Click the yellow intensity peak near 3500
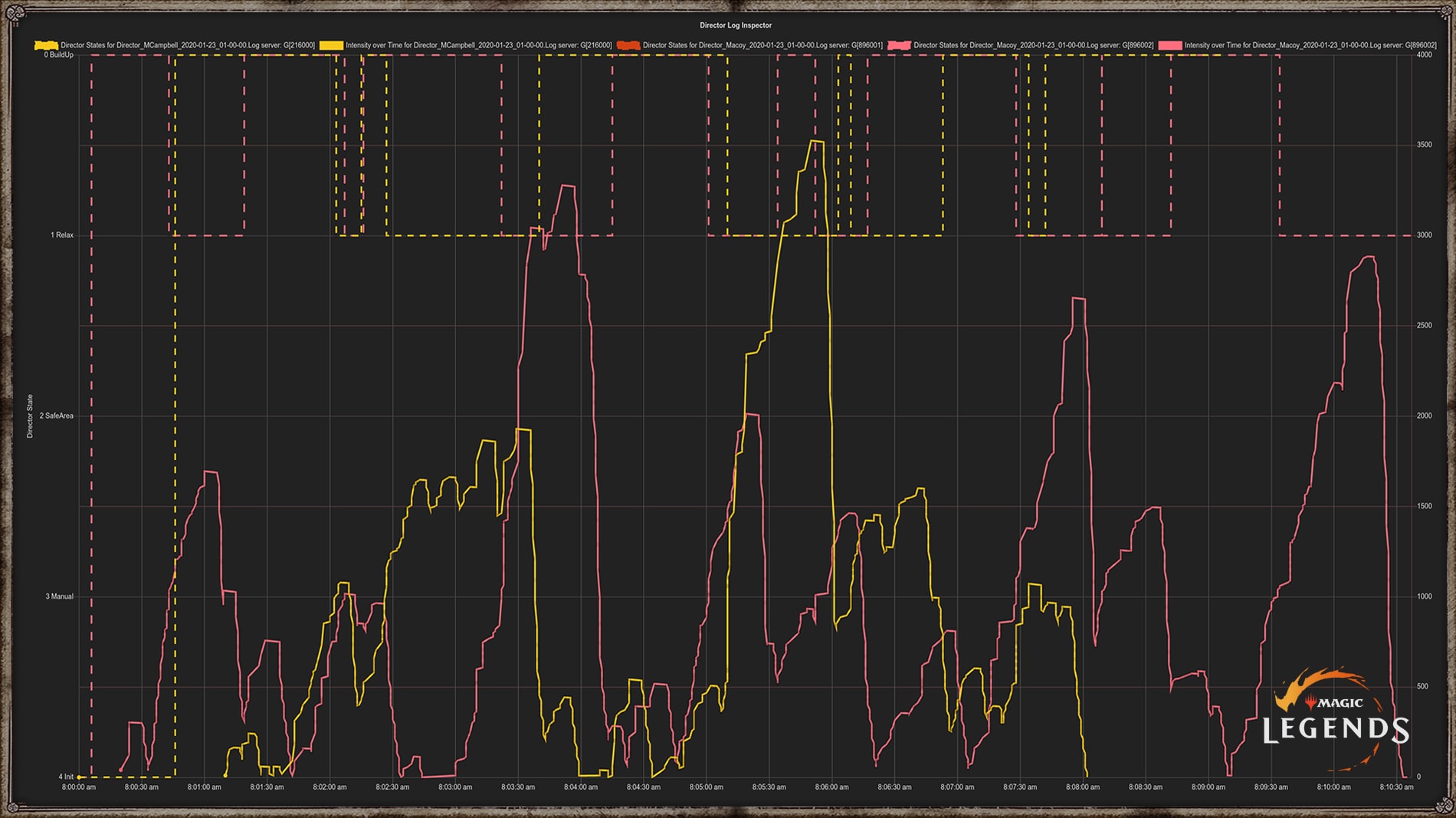This screenshot has width=1456, height=818. pos(817,142)
